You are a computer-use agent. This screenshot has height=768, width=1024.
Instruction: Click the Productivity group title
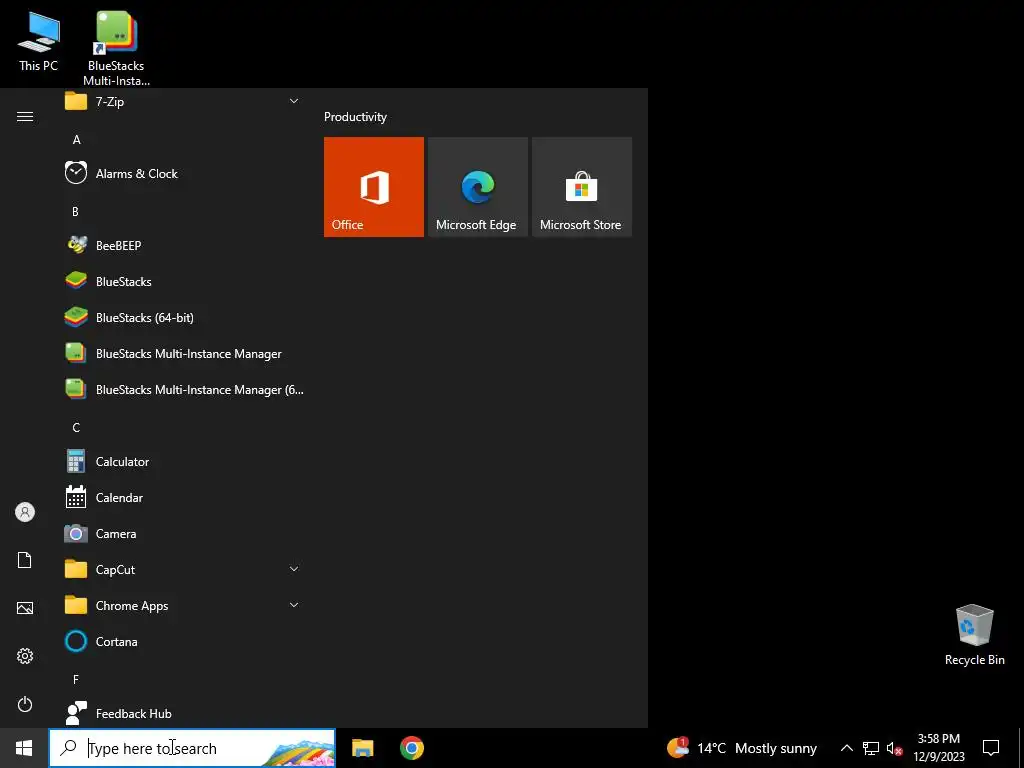pyautogui.click(x=355, y=117)
